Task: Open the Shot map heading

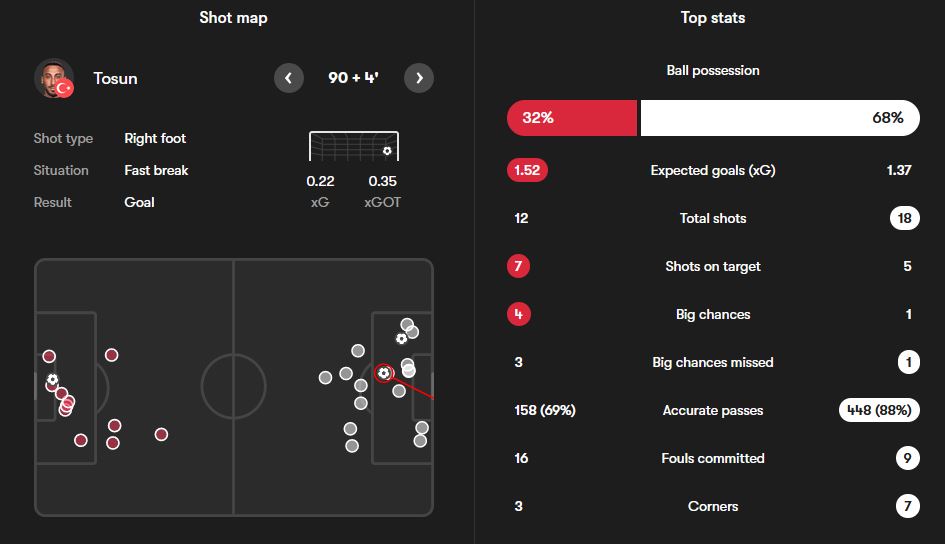Action: [233, 18]
